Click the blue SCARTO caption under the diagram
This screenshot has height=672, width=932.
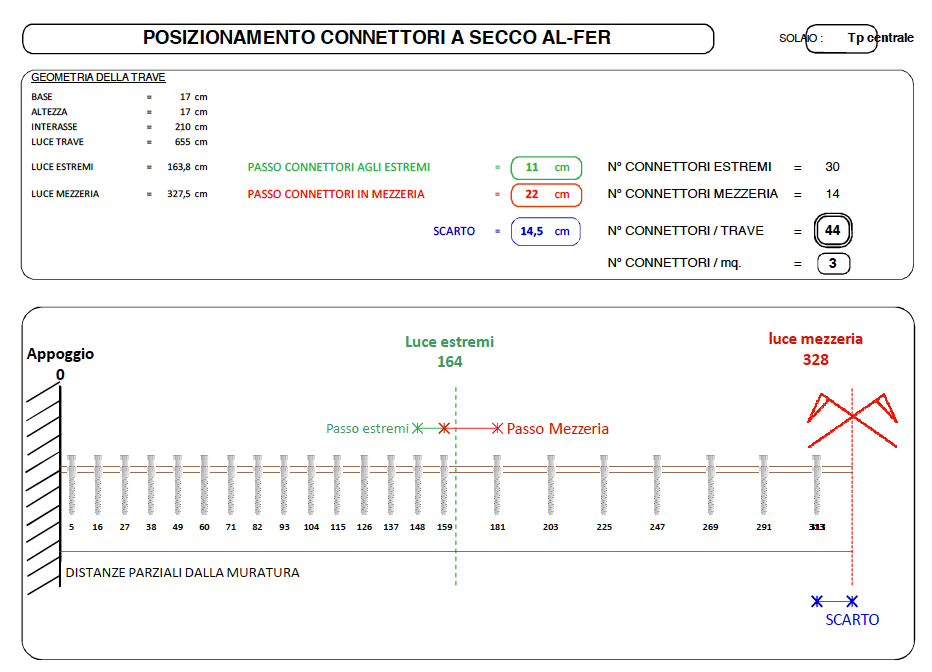pyautogui.click(x=852, y=620)
